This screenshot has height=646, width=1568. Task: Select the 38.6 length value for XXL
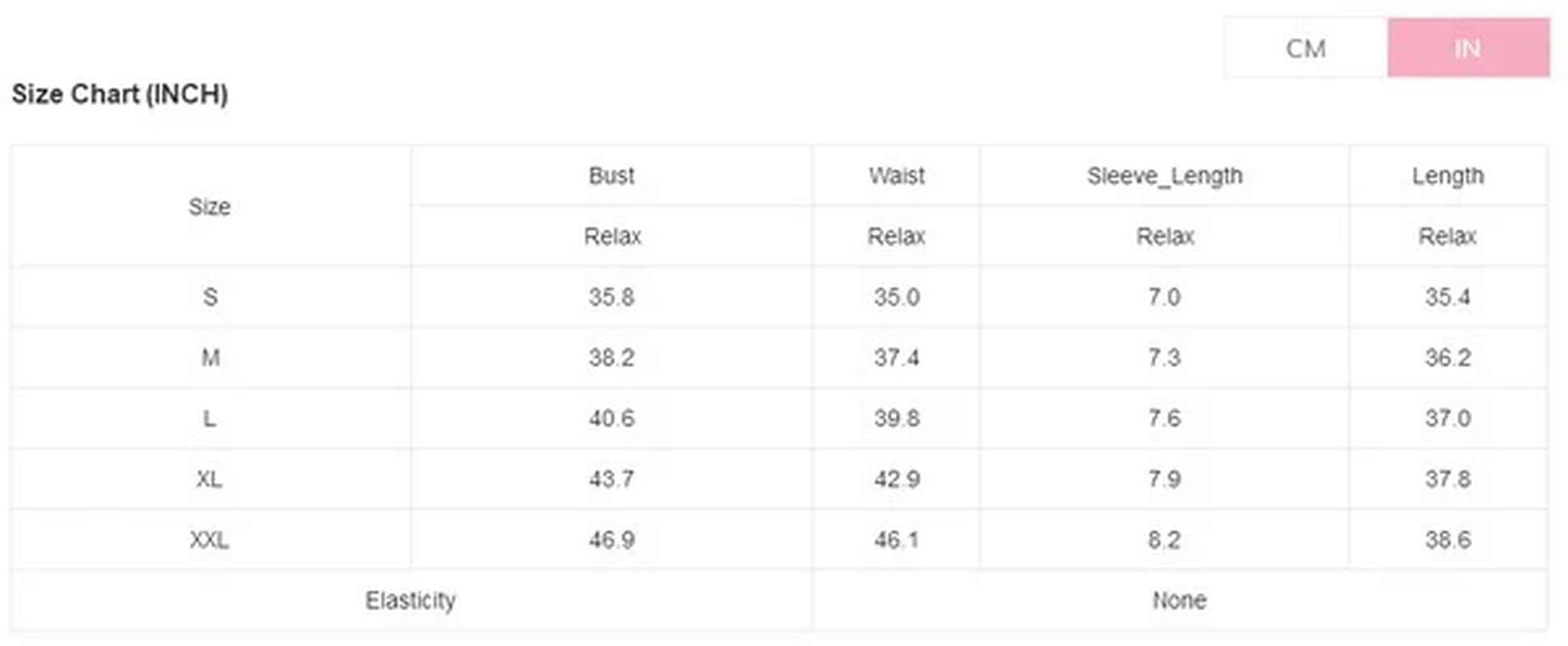[x=1447, y=539]
